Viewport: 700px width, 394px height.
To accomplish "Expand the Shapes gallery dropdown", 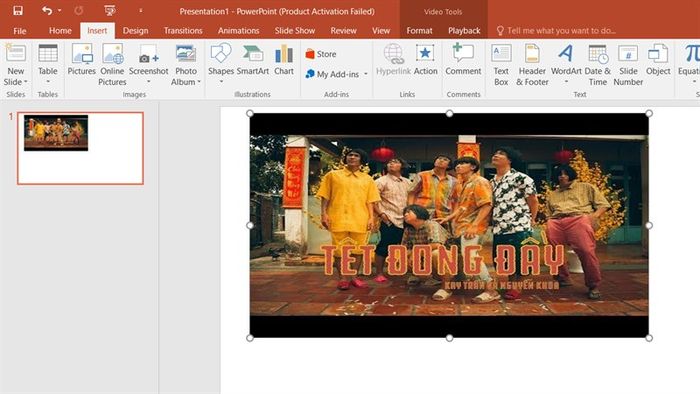I will pyautogui.click(x=221, y=82).
